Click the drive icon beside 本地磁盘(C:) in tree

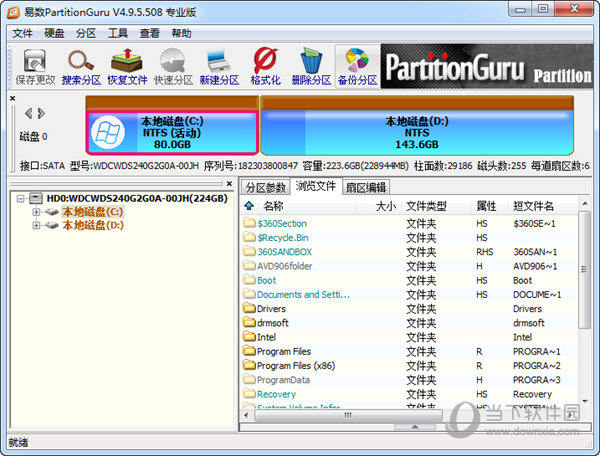51,212
